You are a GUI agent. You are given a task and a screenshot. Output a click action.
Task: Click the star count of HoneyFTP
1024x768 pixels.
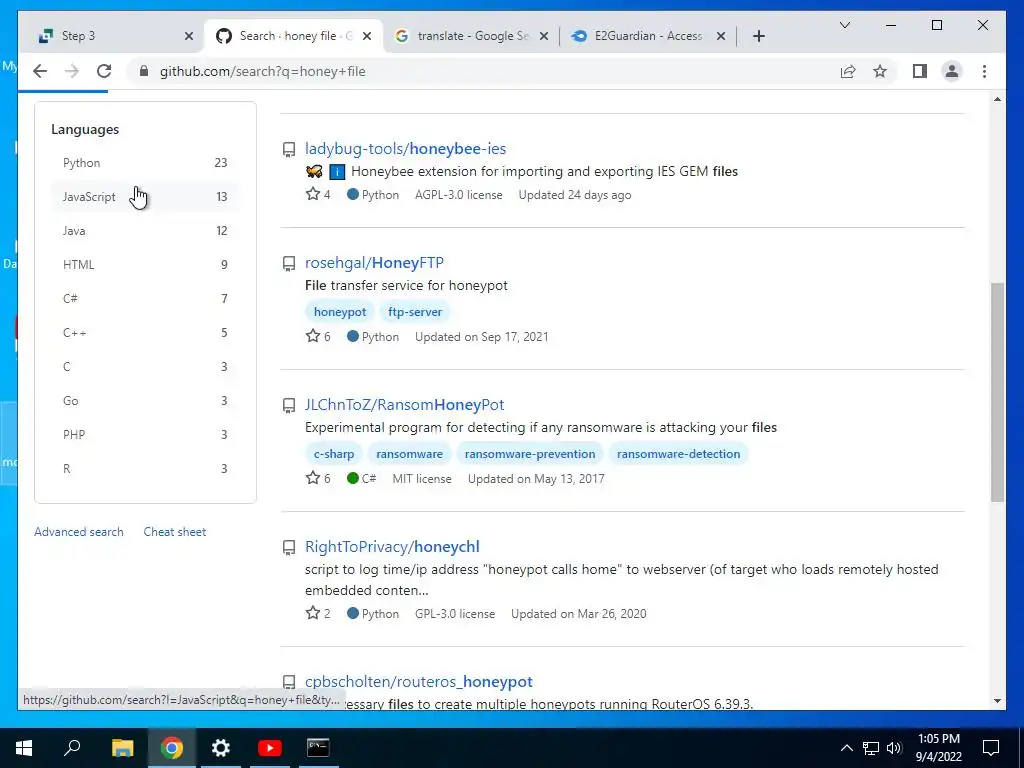[318, 336]
